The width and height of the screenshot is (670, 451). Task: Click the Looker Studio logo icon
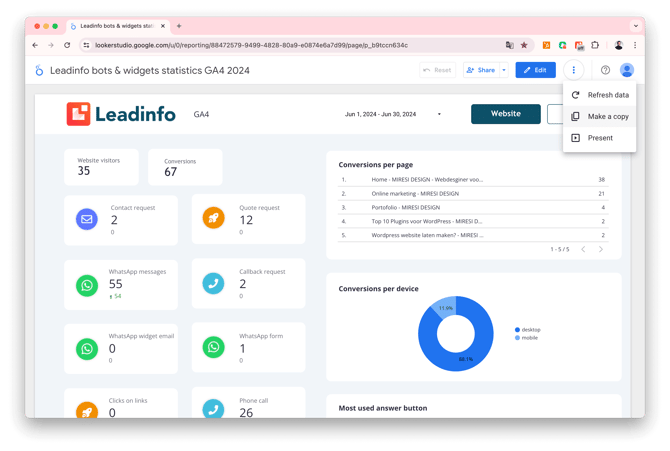(39, 70)
